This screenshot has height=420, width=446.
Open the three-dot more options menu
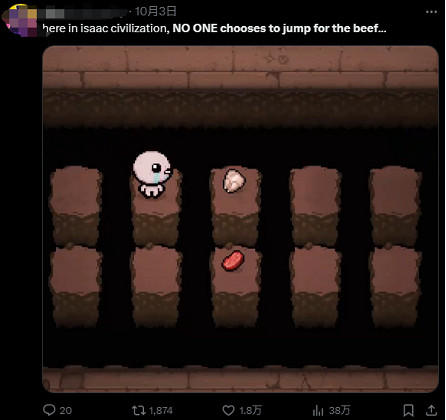(x=431, y=12)
